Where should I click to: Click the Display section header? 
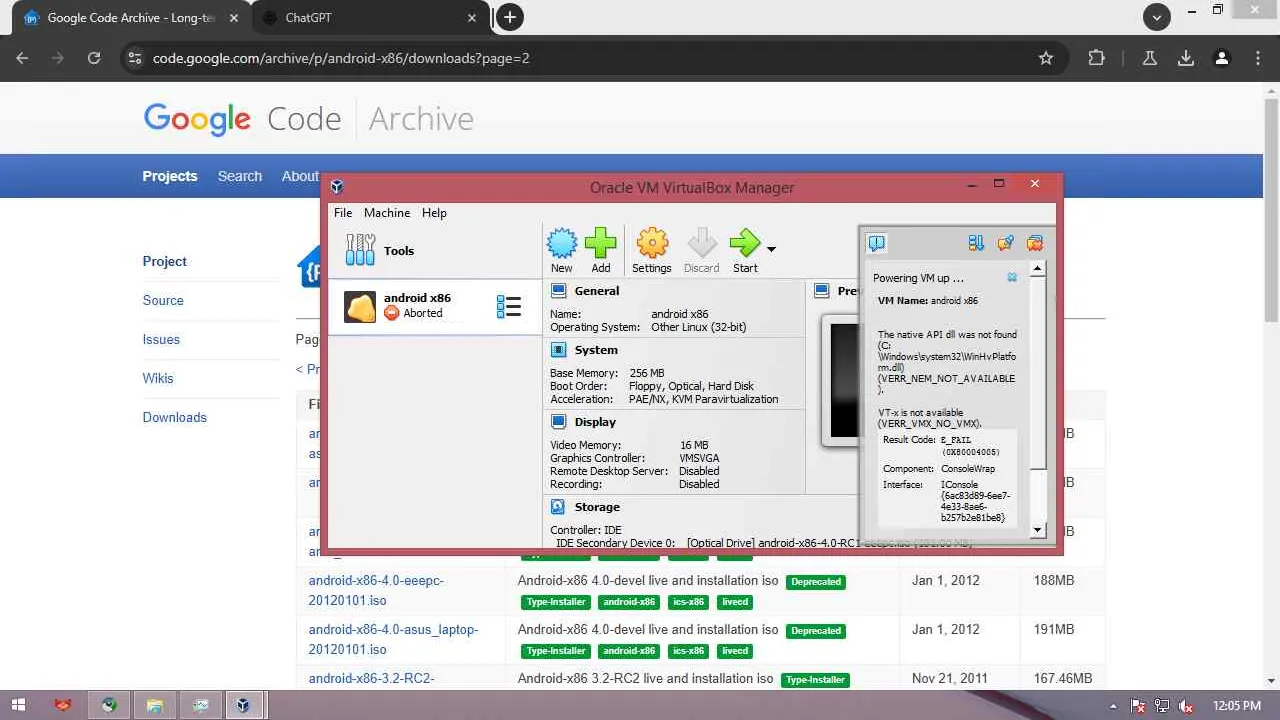(x=595, y=422)
